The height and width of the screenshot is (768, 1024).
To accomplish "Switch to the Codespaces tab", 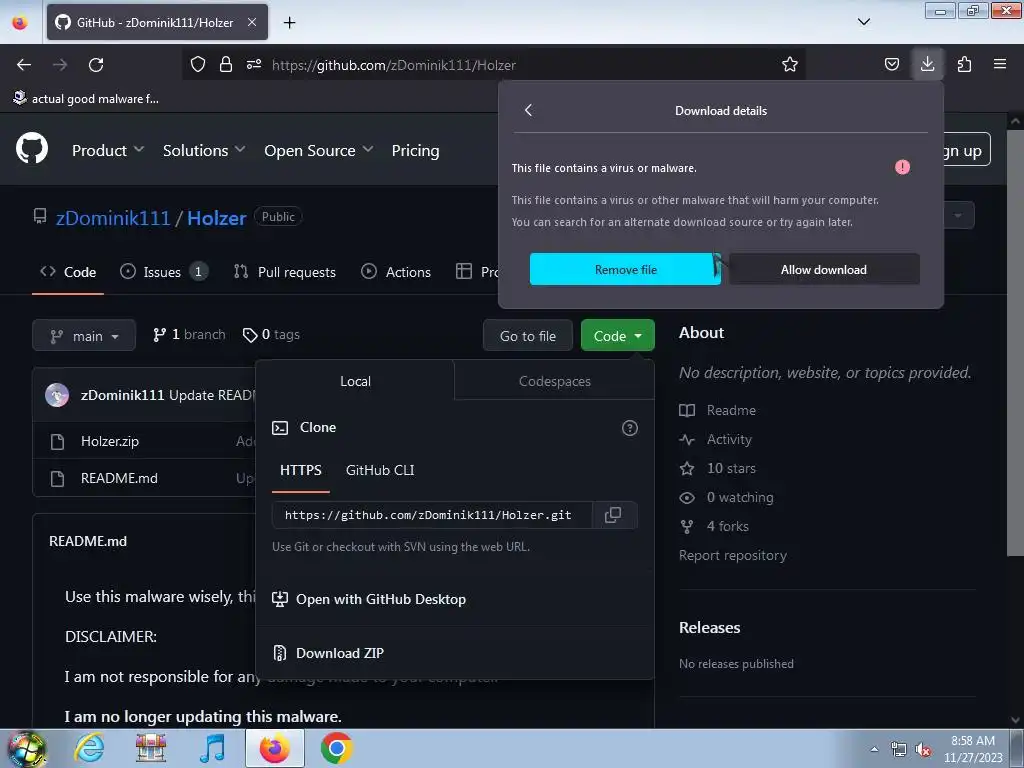I will pos(554,381).
